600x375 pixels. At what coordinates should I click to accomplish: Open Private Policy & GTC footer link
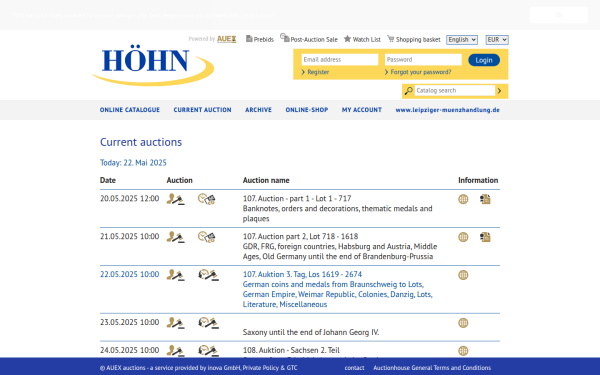(270, 368)
